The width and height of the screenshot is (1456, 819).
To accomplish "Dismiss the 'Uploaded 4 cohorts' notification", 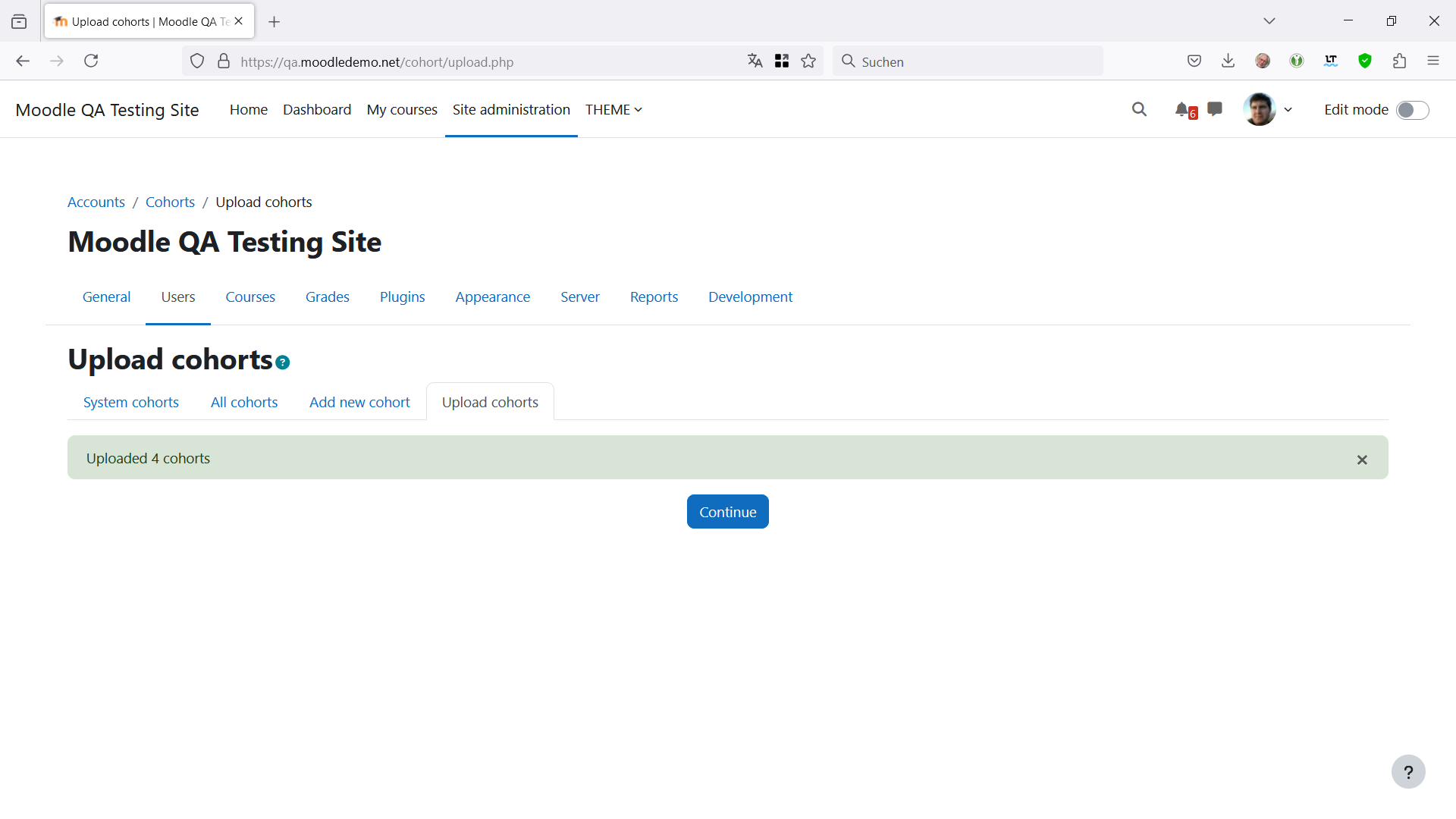I will click(1362, 460).
